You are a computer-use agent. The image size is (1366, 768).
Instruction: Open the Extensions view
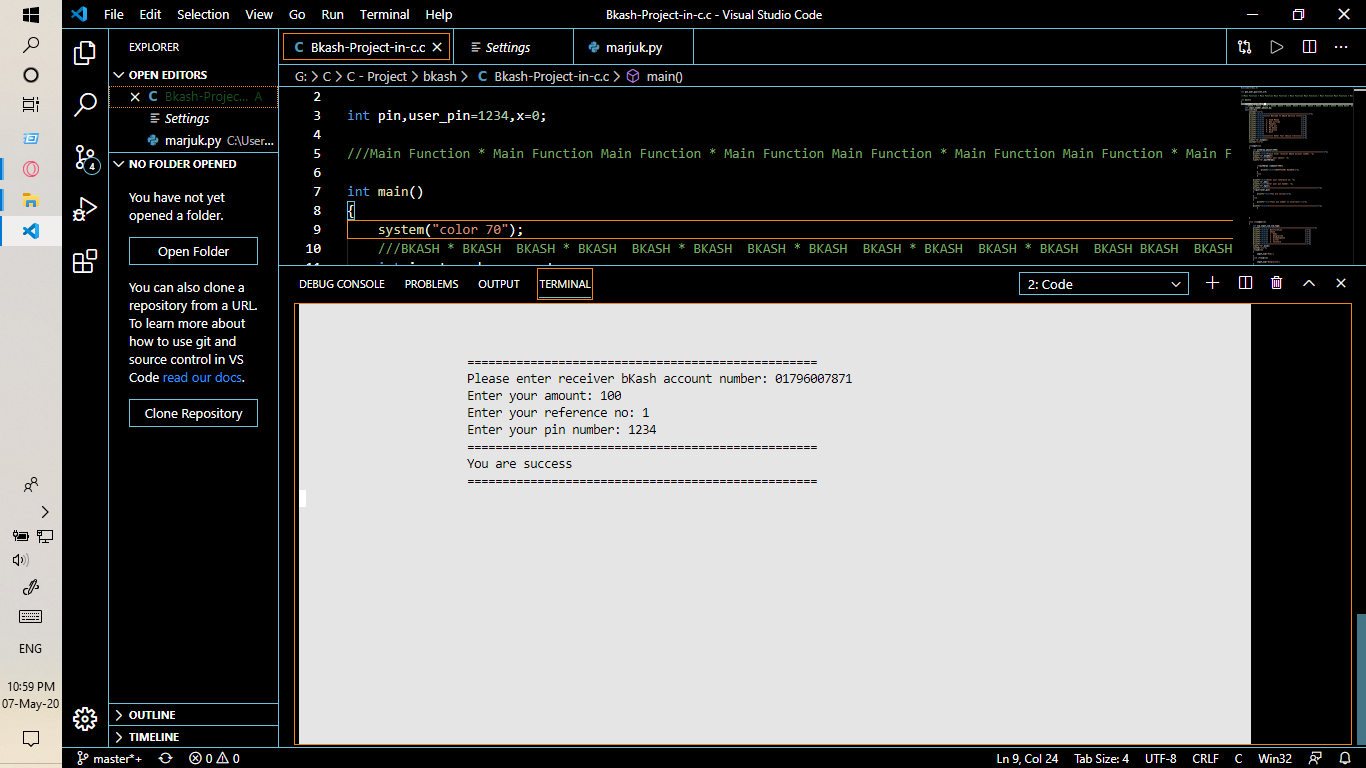85,261
